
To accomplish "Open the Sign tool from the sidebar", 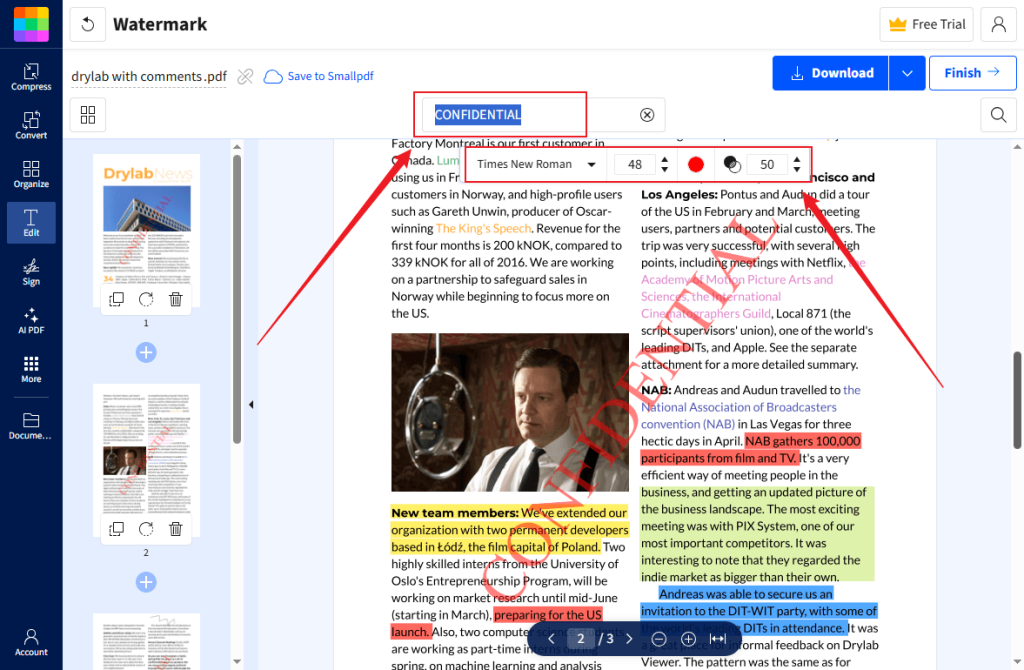I will coord(31,272).
